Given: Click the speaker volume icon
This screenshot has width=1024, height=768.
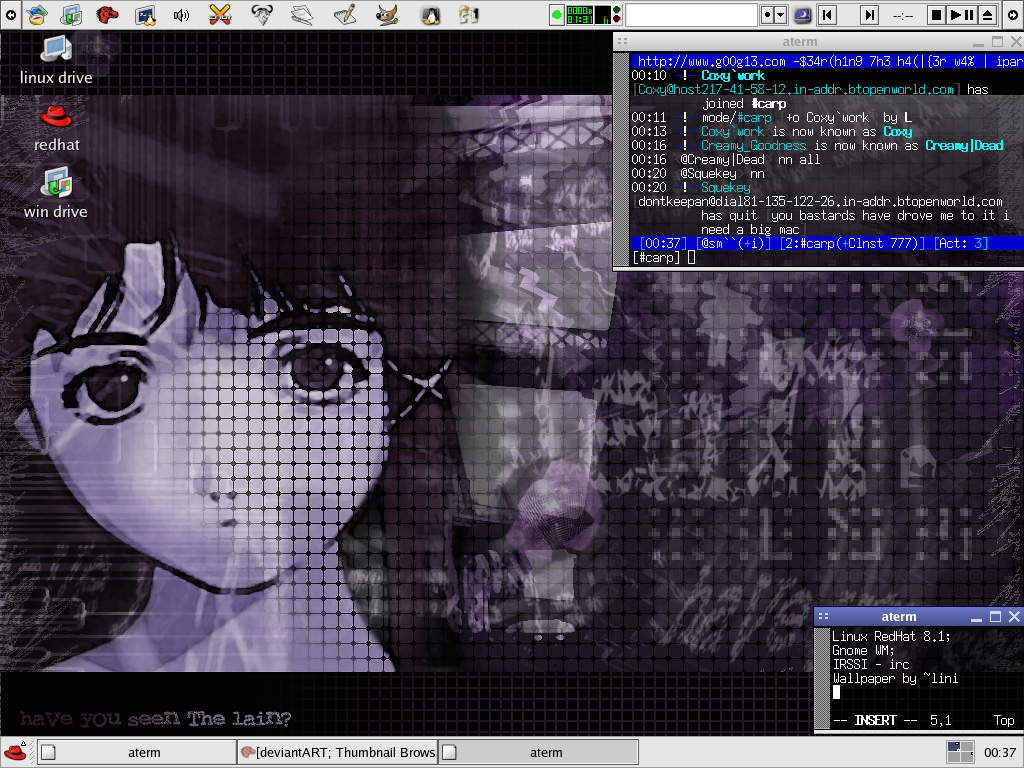Looking at the screenshot, I should click(x=181, y=14).
